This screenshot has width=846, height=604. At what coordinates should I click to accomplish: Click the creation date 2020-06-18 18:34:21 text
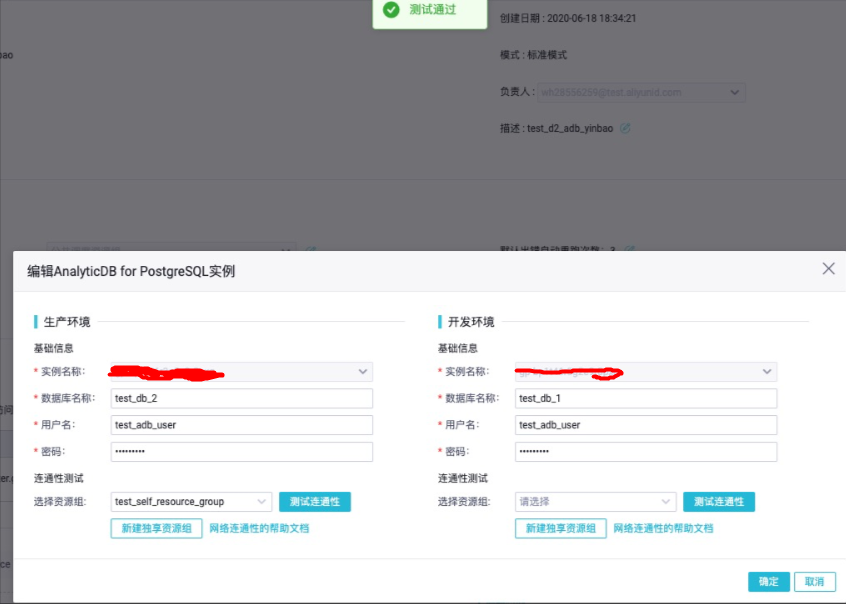coord(591,18)
